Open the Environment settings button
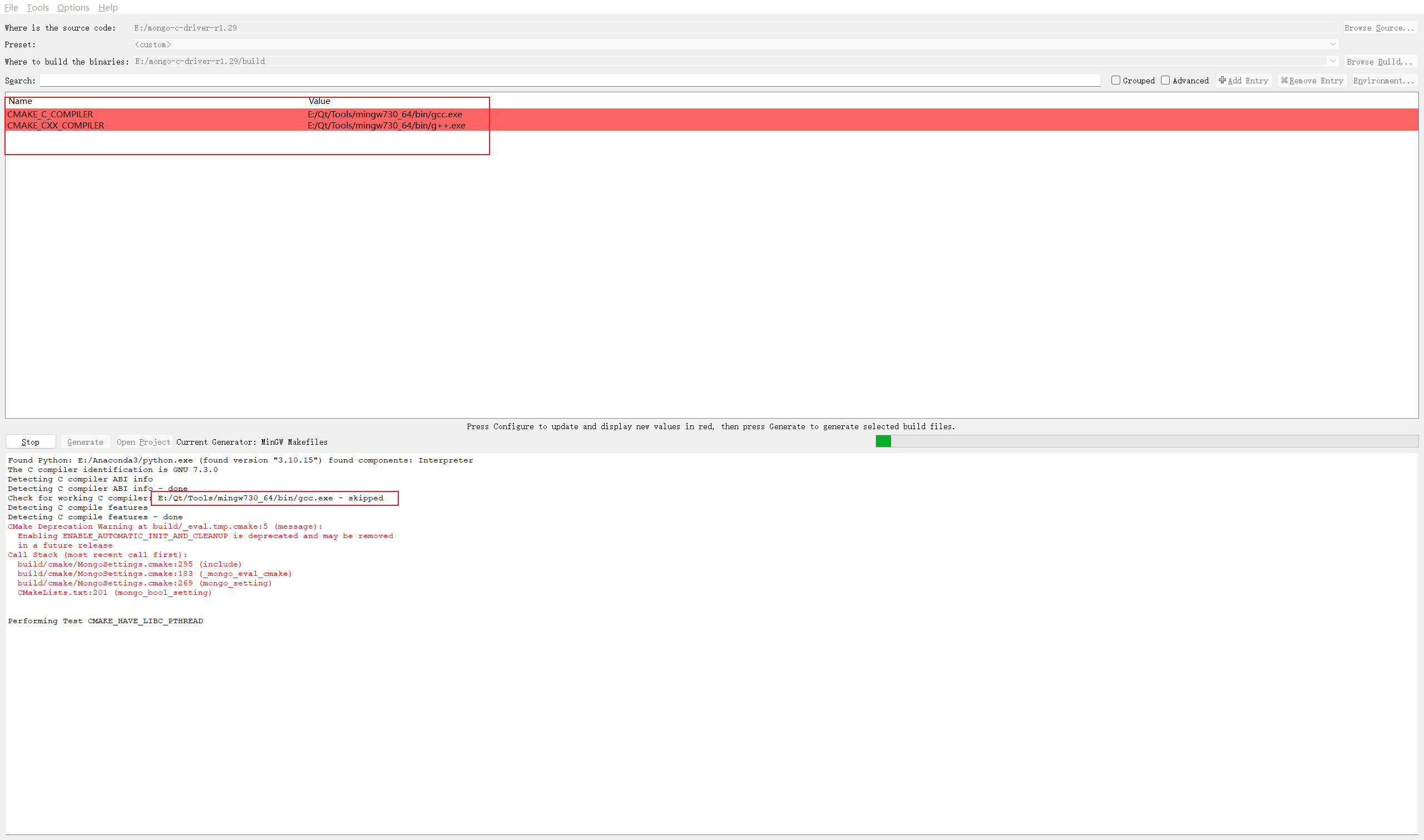1424x840 pixels. [x=1383, y=81]
